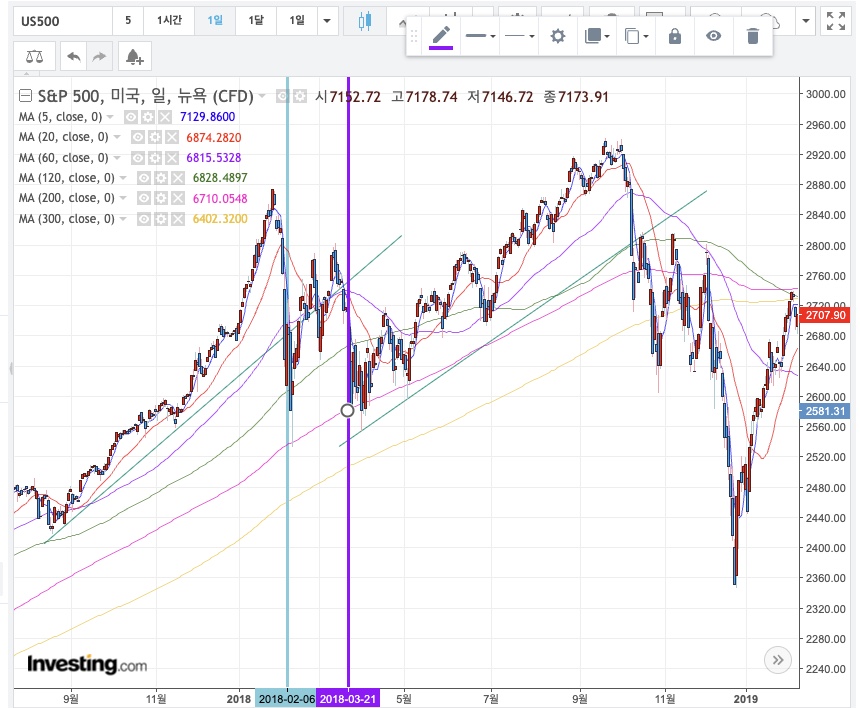Grab the floating toolbar drag handle

coord(414,36)
